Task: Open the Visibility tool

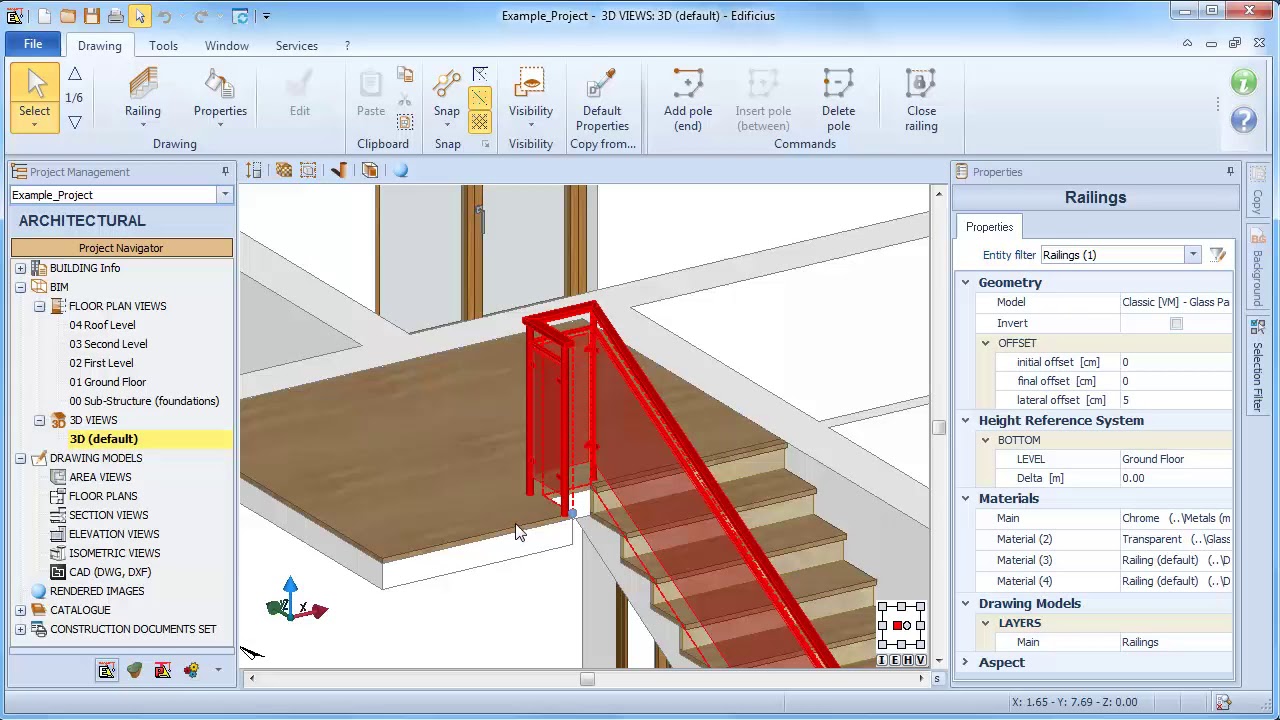Action: 530,96
